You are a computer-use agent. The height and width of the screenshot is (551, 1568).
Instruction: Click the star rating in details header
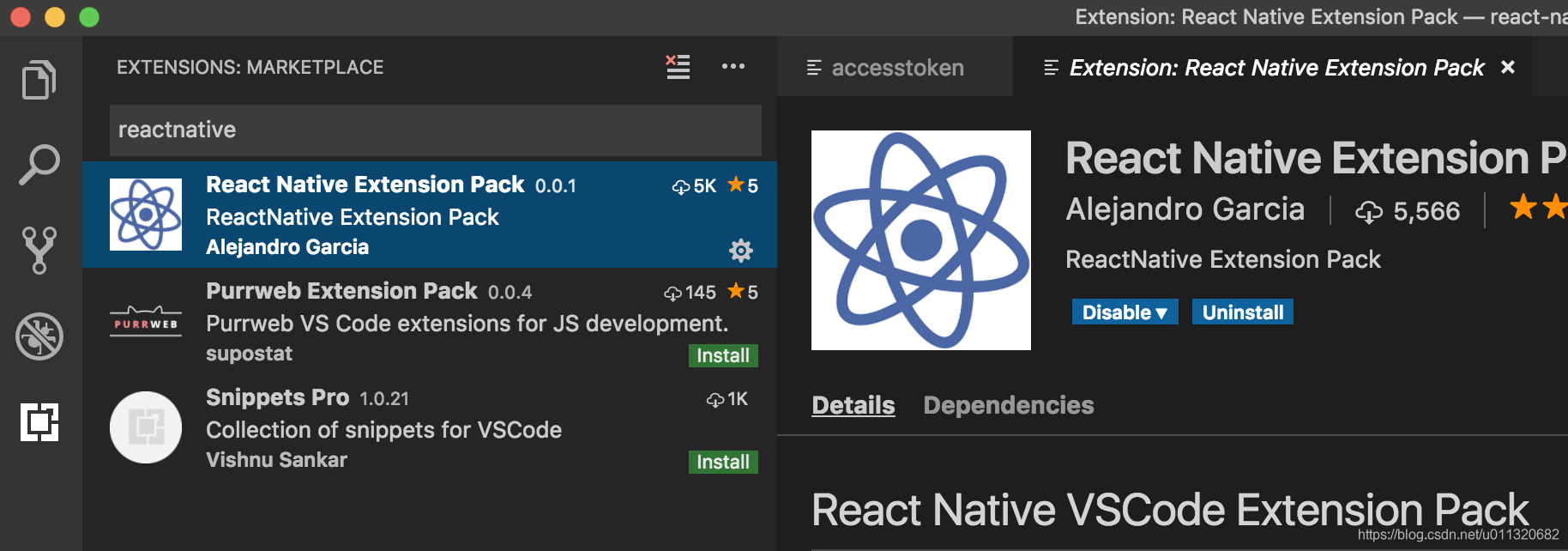1539,208
